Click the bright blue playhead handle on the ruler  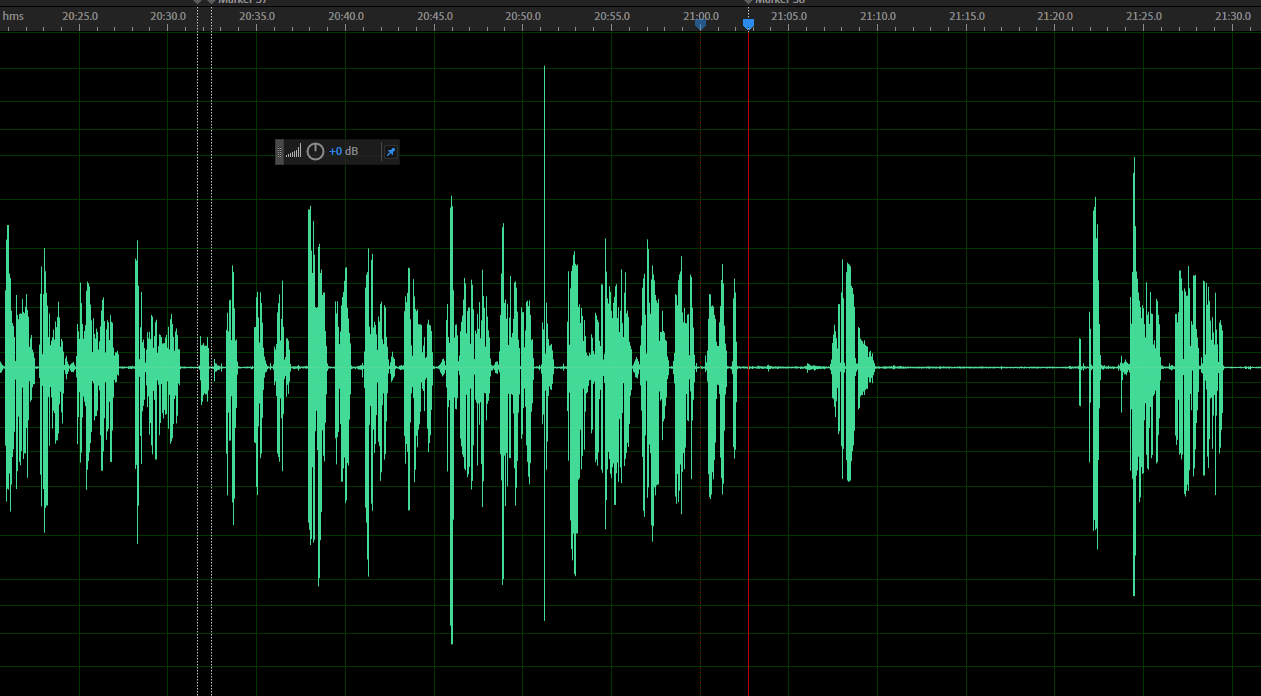(x=748, y=24)
